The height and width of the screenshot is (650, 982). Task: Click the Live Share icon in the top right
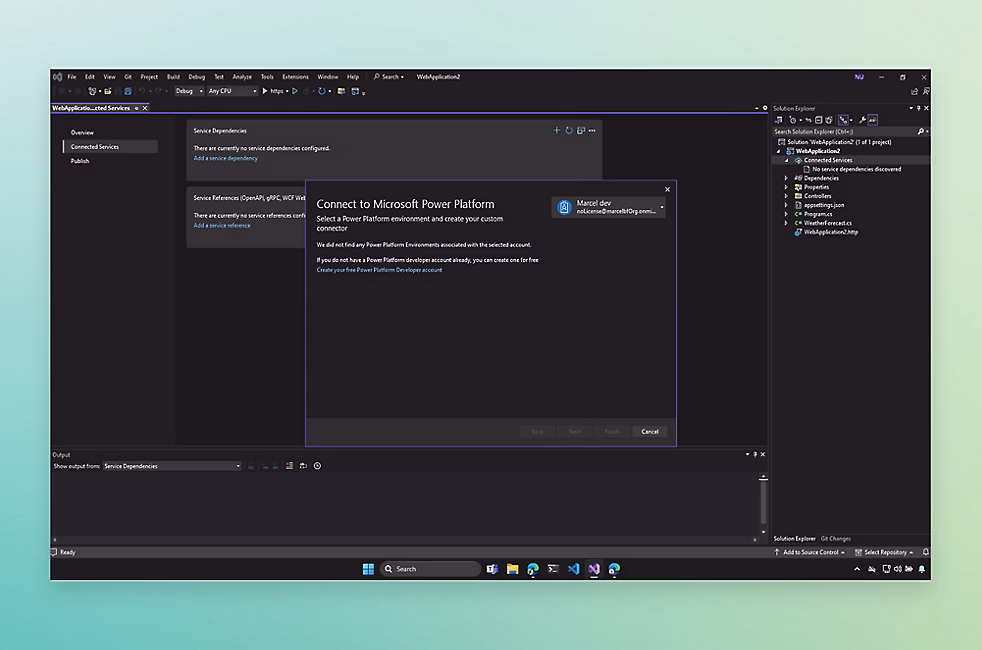(914, 91)
